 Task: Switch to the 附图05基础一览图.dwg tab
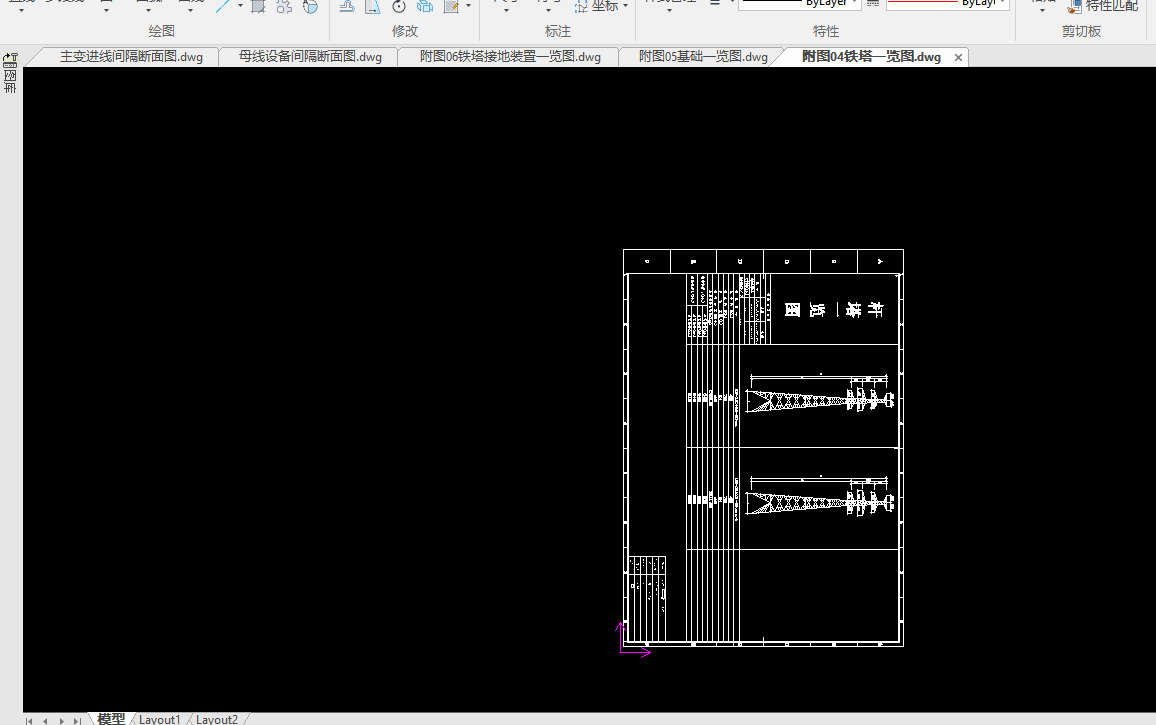(x=703, y=57)
